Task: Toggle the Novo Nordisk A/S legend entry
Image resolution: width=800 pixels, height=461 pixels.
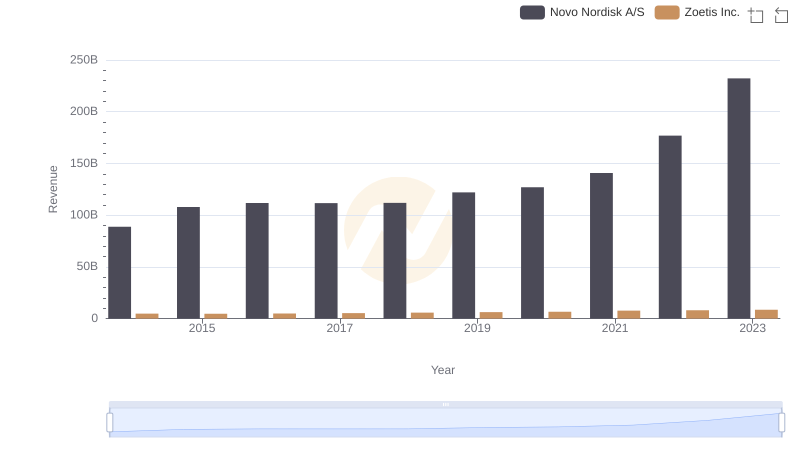Action: (x=582, y=12)
